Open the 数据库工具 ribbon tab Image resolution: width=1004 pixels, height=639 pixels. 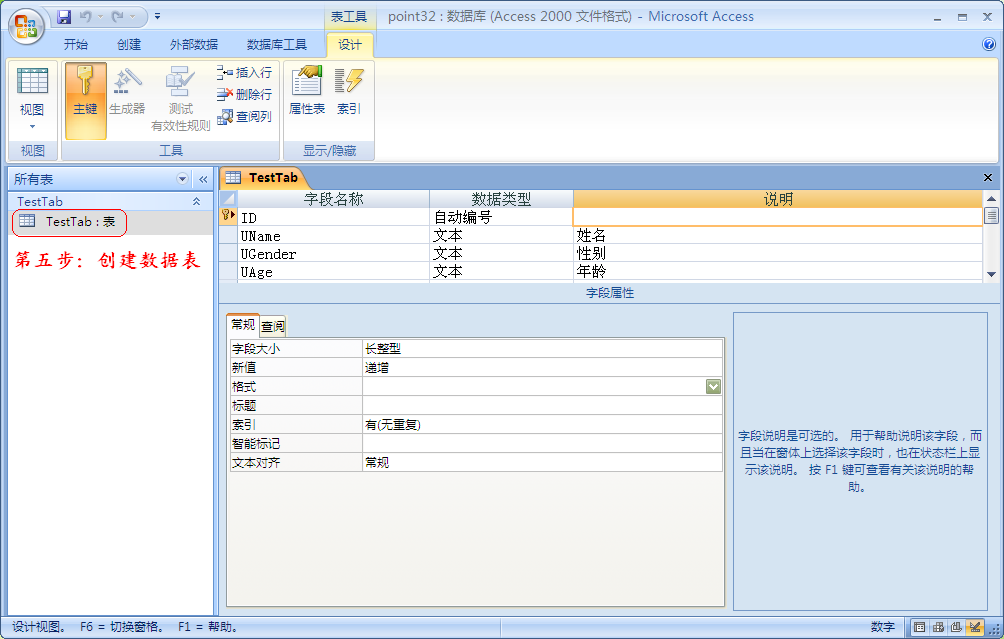coord(277,44)
